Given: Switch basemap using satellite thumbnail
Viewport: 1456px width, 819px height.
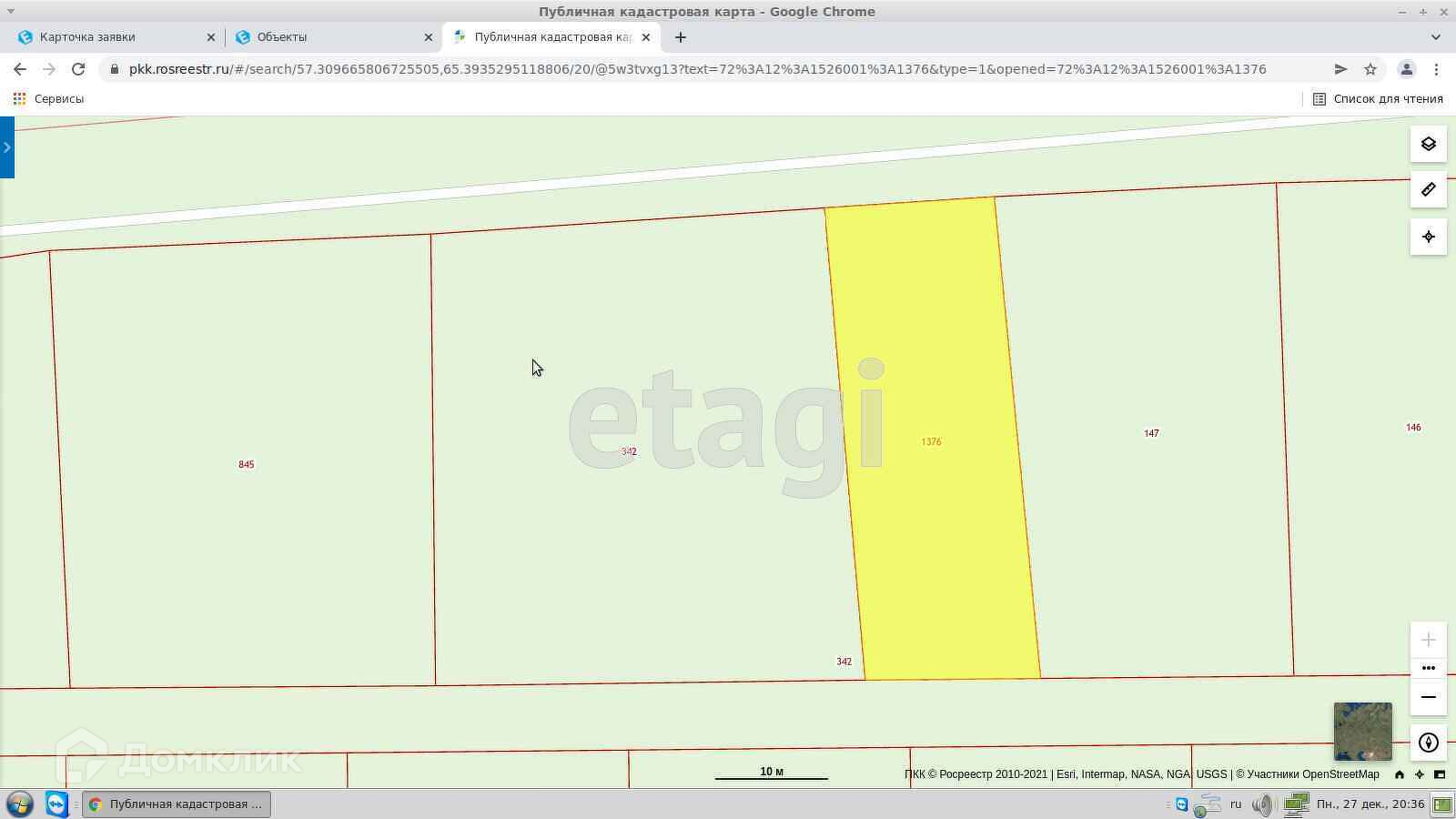Looking at the screenshot, I should click(x=1362, y=731).
